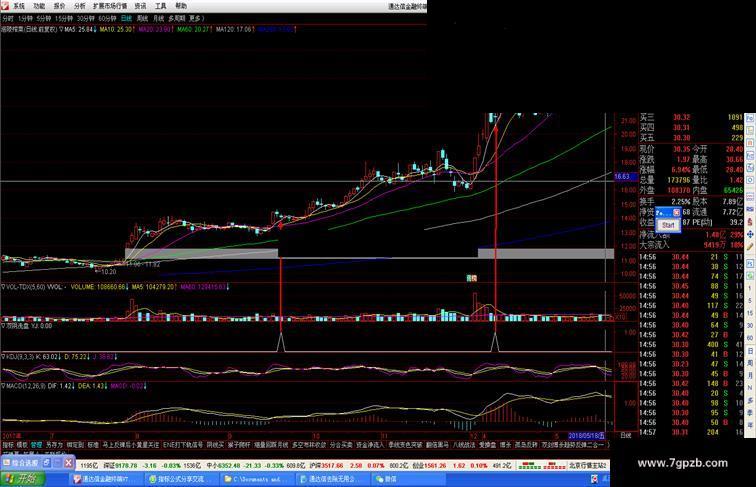Click the Windows 开始 start button
756x487 pixels.
23,479
